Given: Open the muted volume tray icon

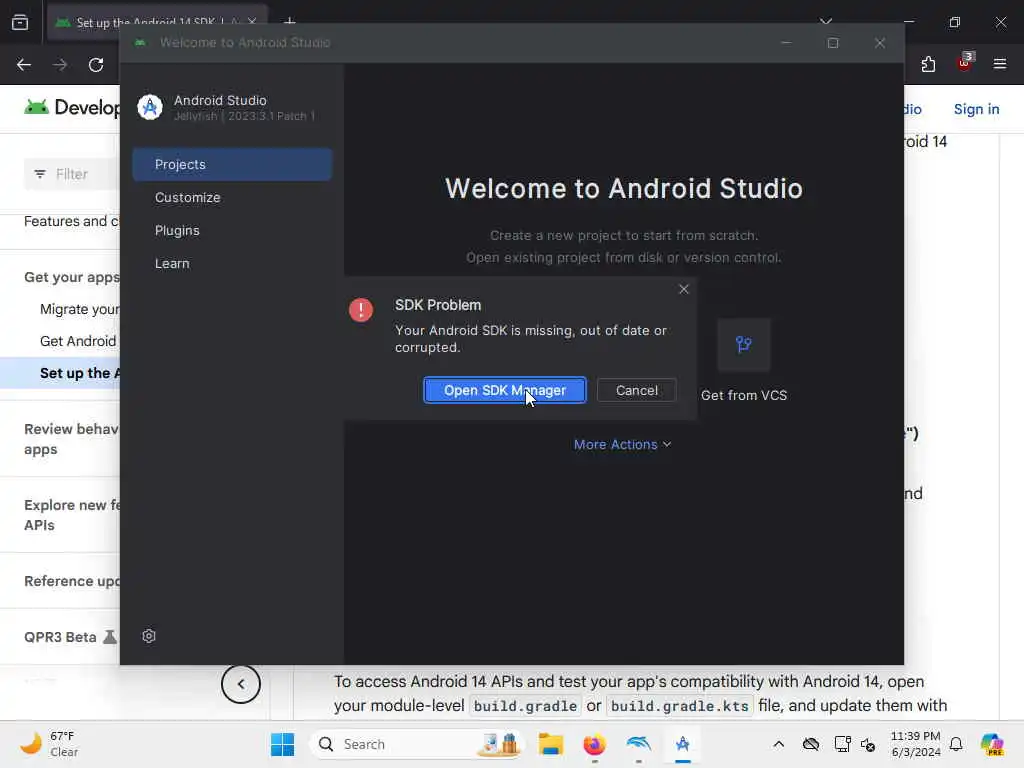Looking at the screenshot, I should pos(868,744).
